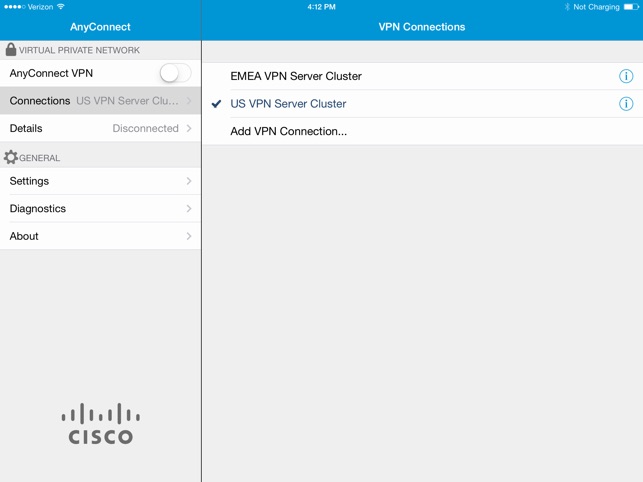Viewport: 643px width, 482px height.
Task: Click the AnyConnect header title
Action: click(100, 27)
